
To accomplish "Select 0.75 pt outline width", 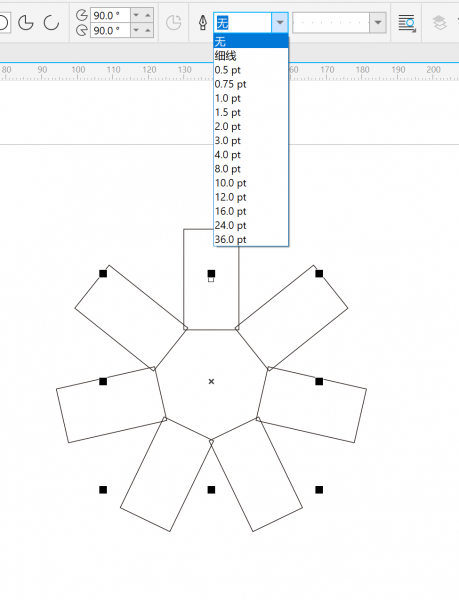I will click(251, 84).
